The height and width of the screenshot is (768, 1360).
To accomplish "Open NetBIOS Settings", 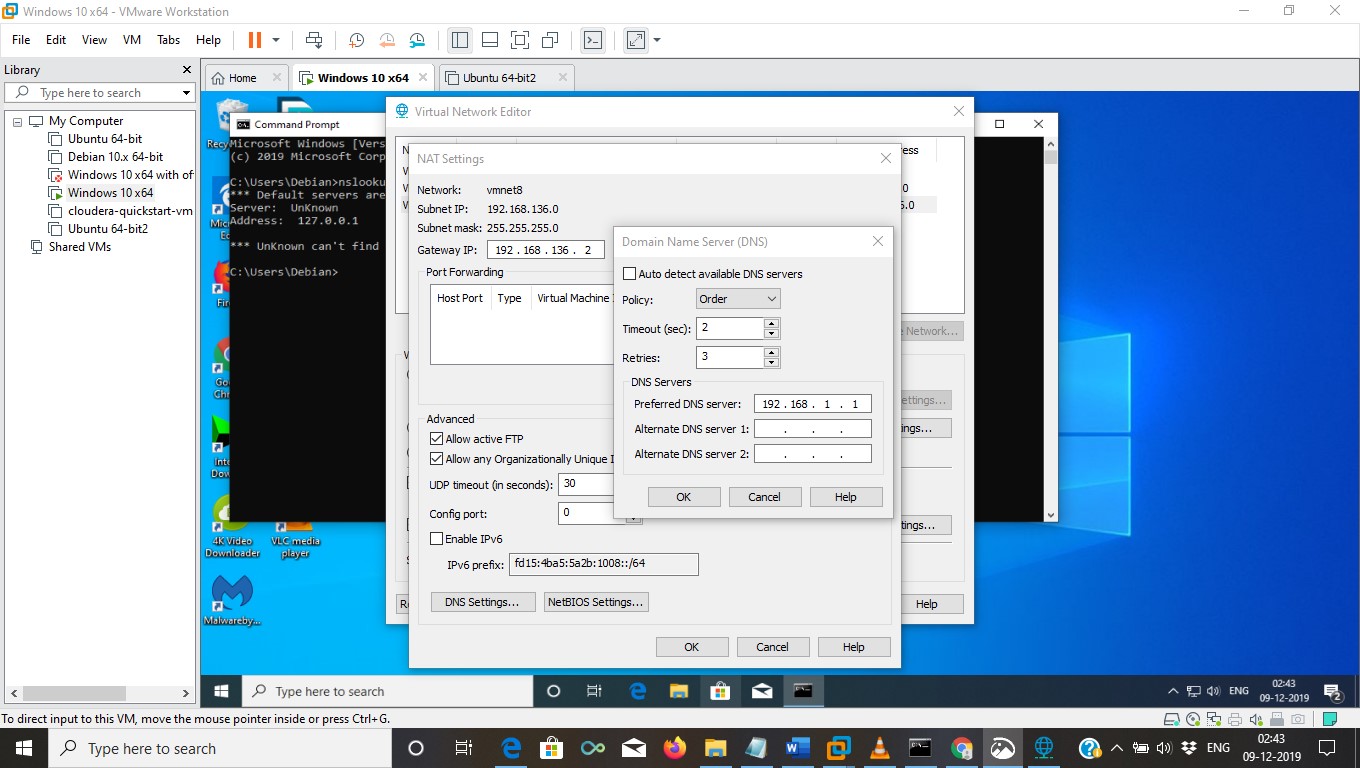I will point(595,601).
